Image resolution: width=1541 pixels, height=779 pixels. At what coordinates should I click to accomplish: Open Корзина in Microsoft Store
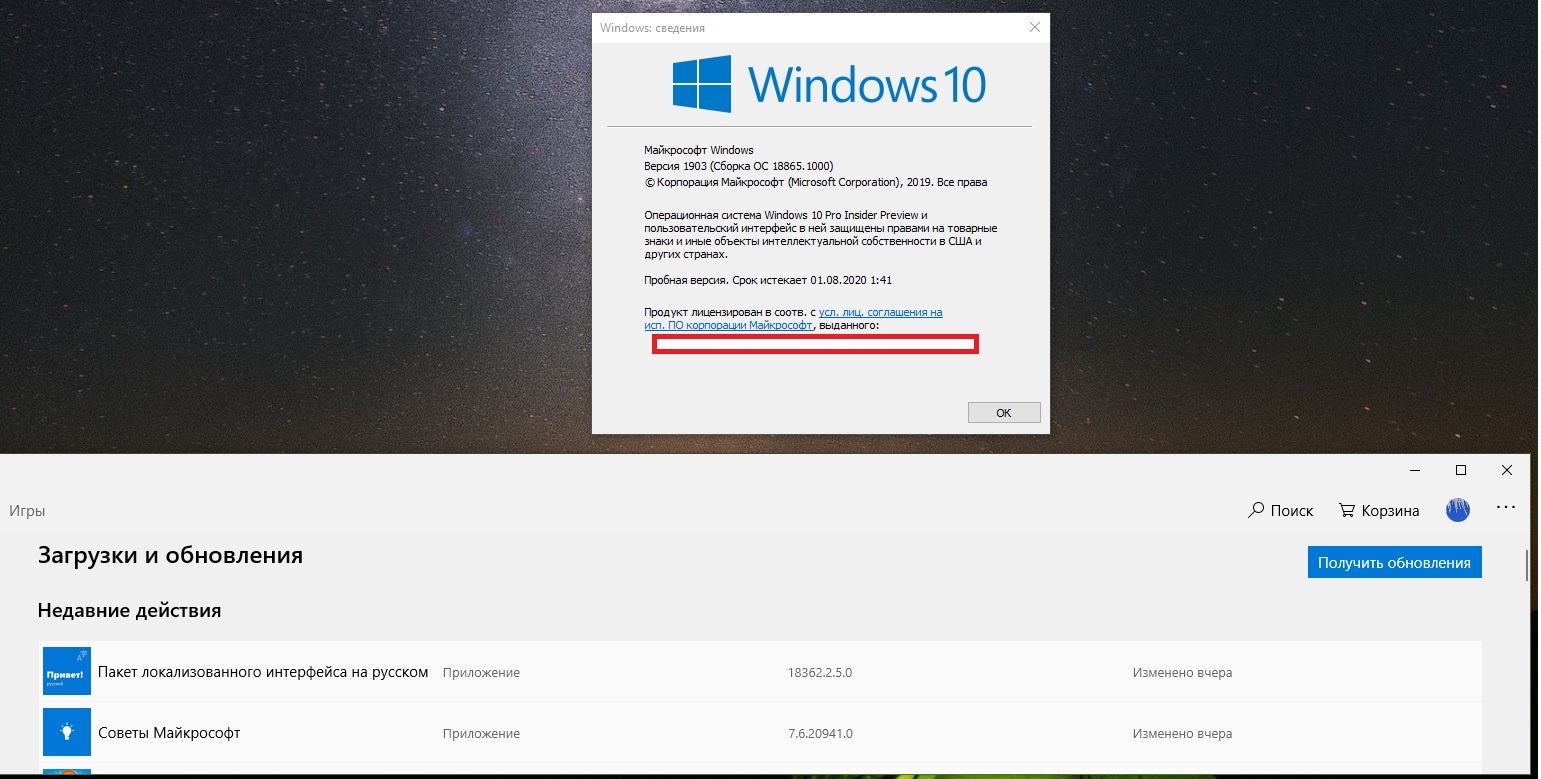click(1378, 510)
